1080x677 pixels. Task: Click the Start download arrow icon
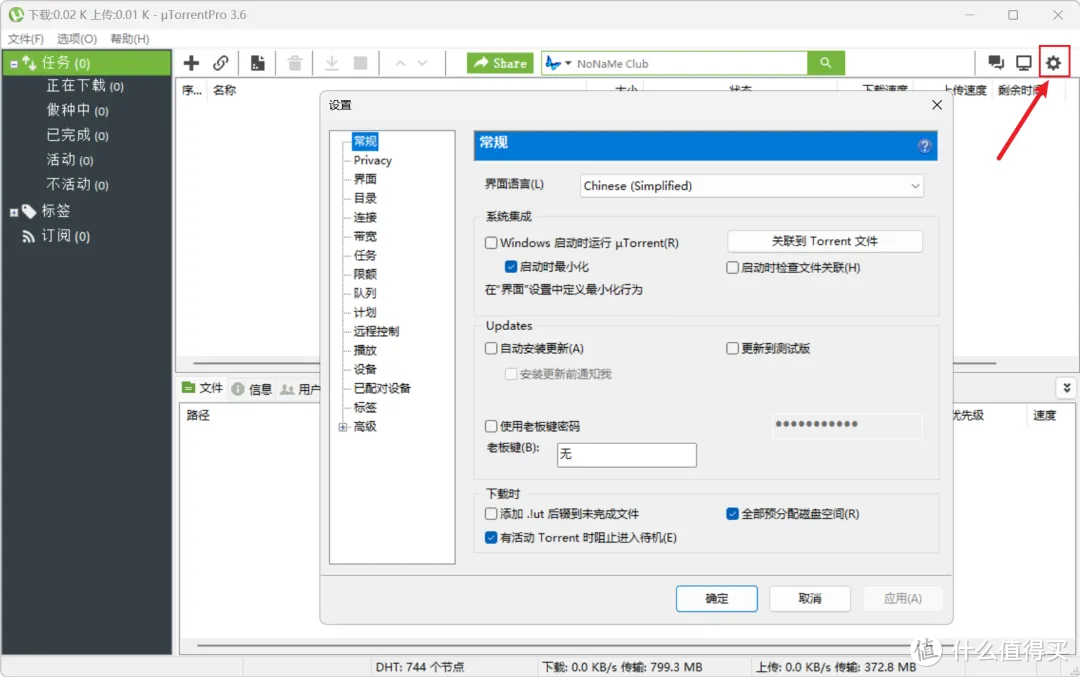332,63
